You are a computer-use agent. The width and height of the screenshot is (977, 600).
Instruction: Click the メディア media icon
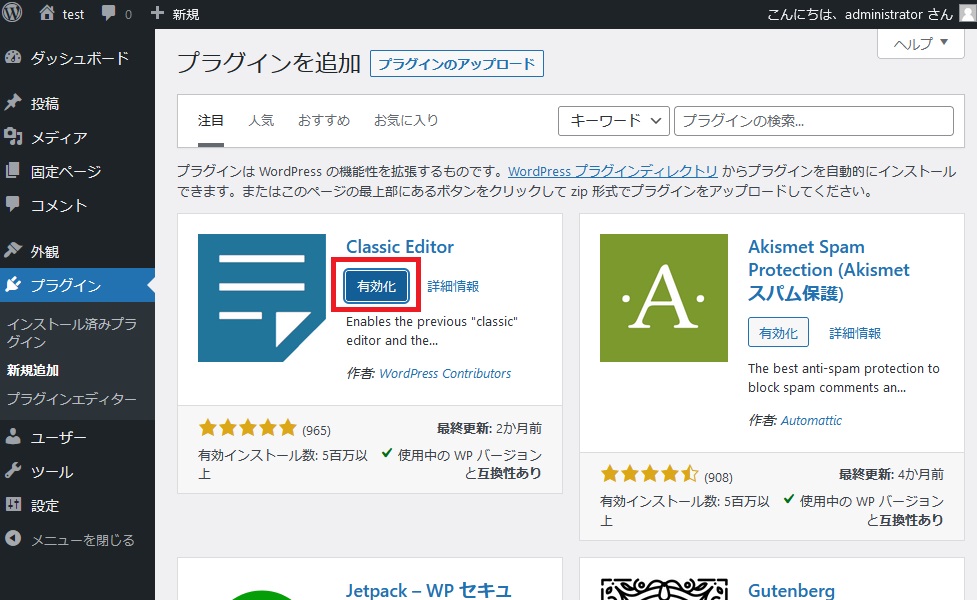13,136
